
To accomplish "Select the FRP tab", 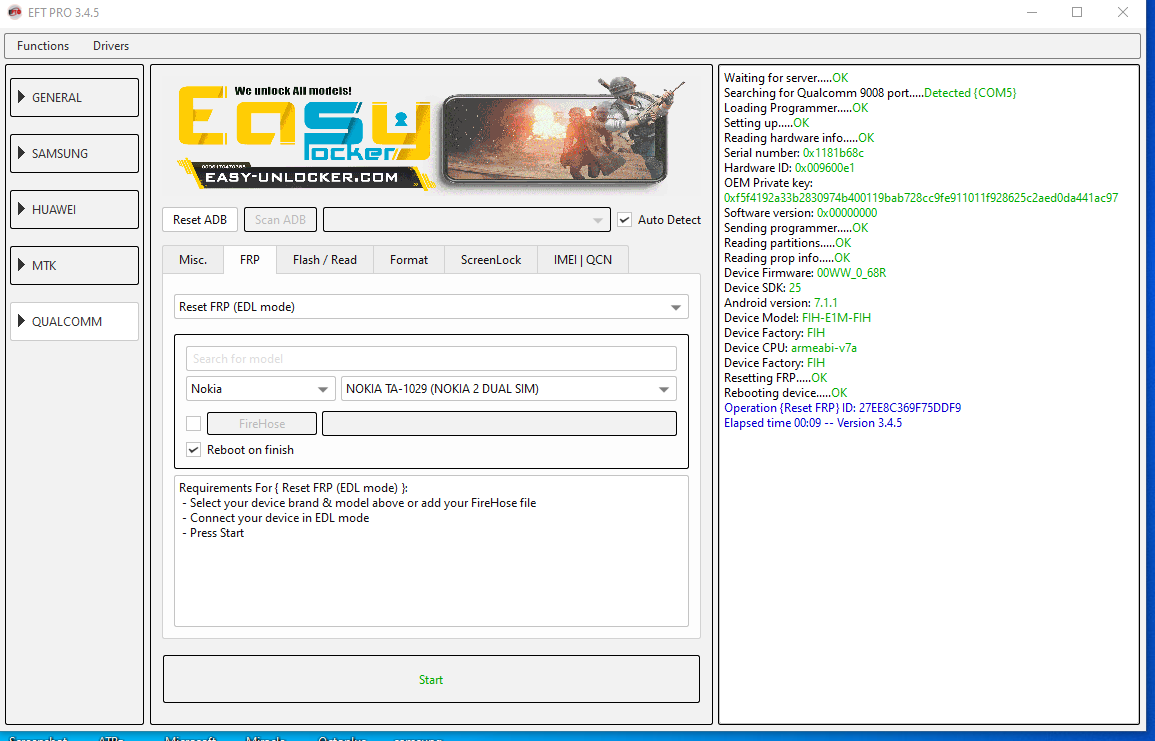I will pyautogui.click(x=250, y=260).
